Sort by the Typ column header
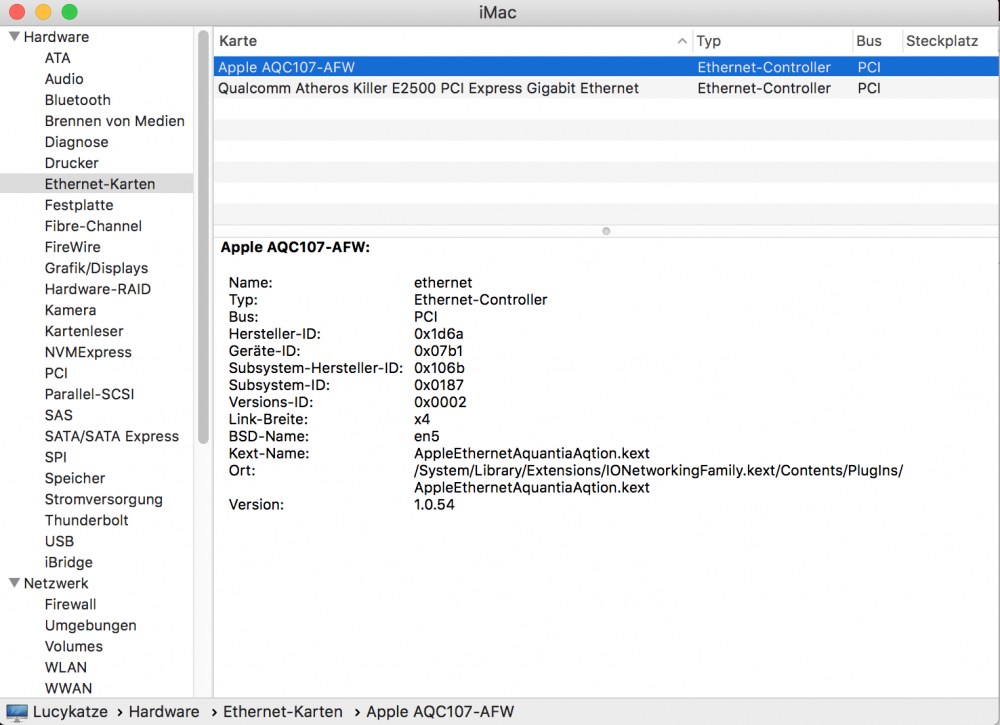This screenshot has width=1000, height=725. tap(772, 41)
